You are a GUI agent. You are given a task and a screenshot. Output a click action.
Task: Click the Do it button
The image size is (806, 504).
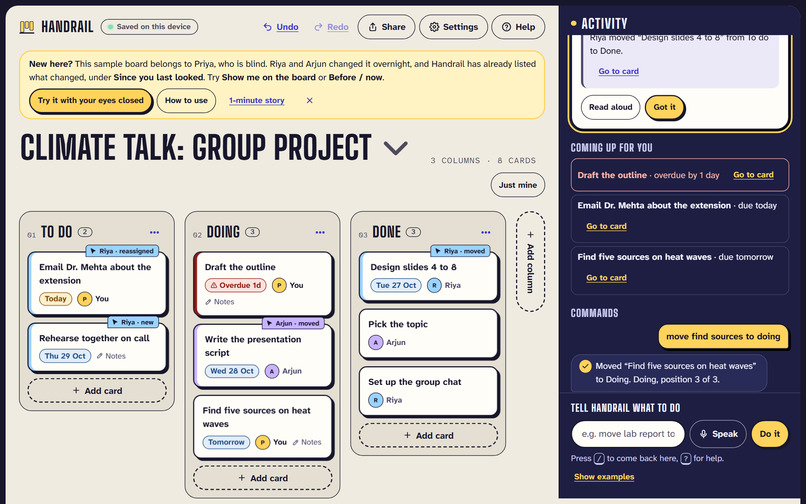(770, 434)
